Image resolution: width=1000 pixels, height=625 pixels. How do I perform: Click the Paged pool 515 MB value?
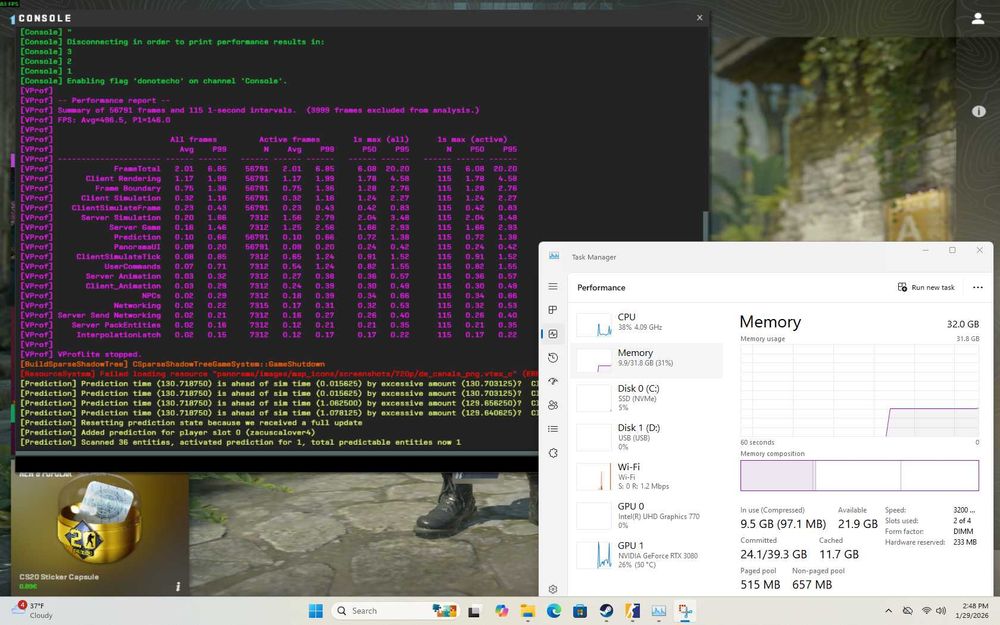pos(760,584)
